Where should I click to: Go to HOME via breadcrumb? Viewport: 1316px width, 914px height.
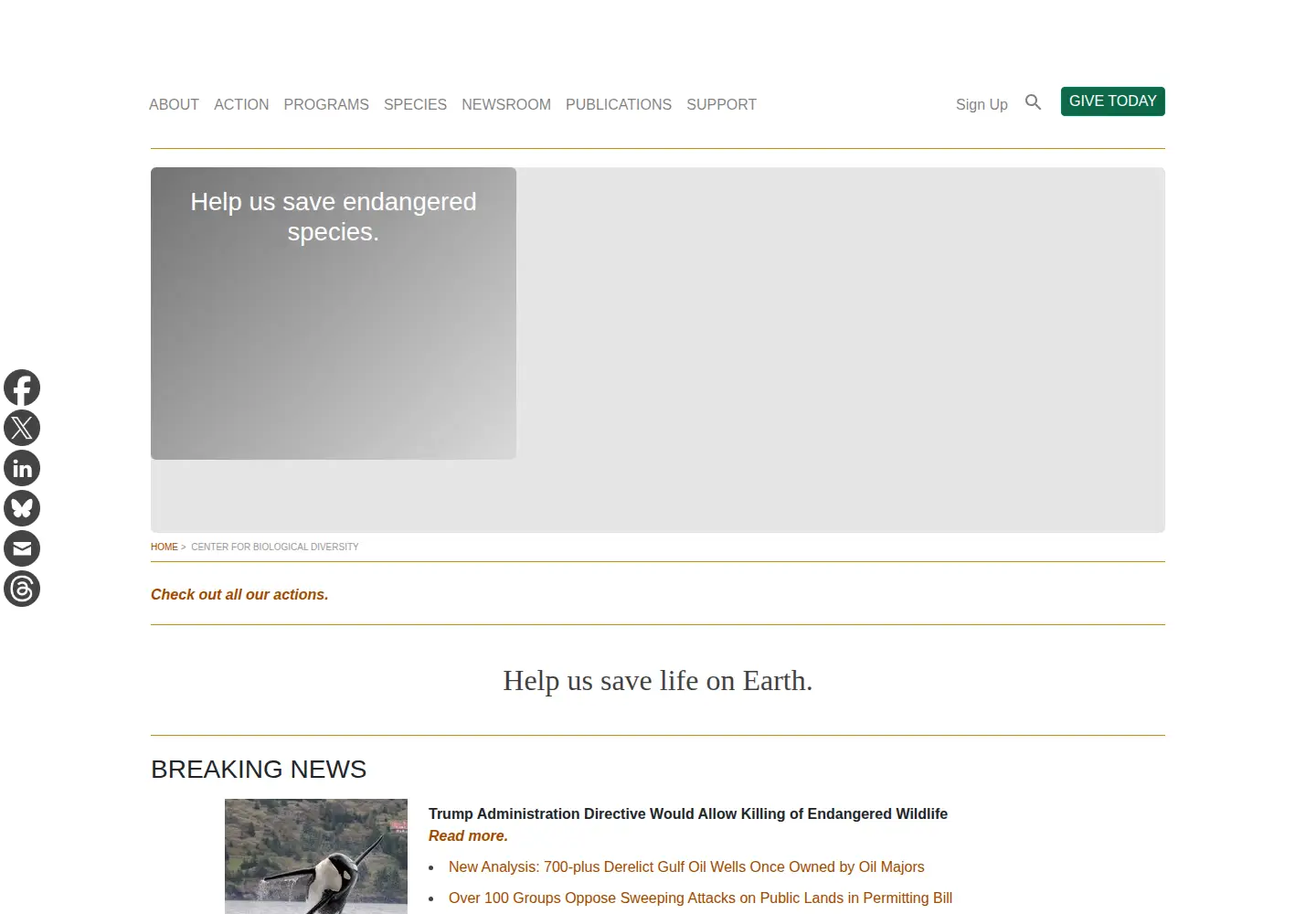164,547
